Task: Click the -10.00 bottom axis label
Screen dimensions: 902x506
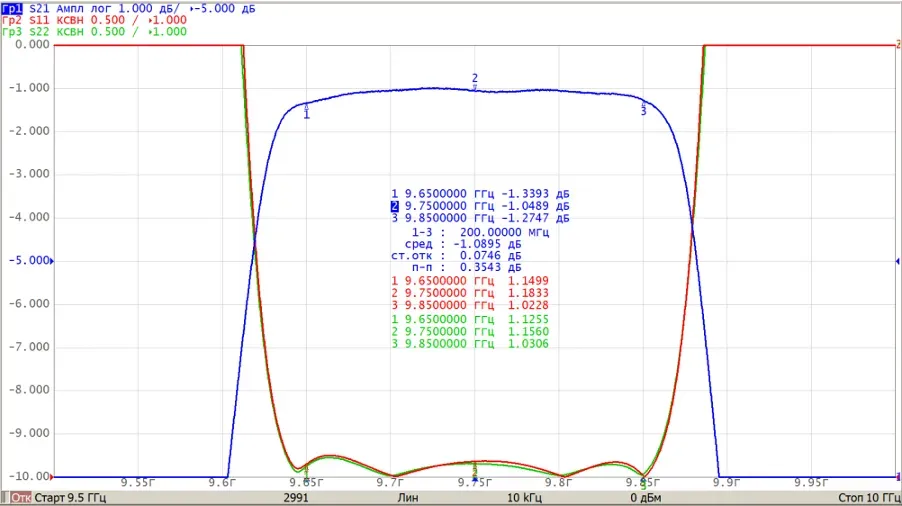Action: coord(29,476)
